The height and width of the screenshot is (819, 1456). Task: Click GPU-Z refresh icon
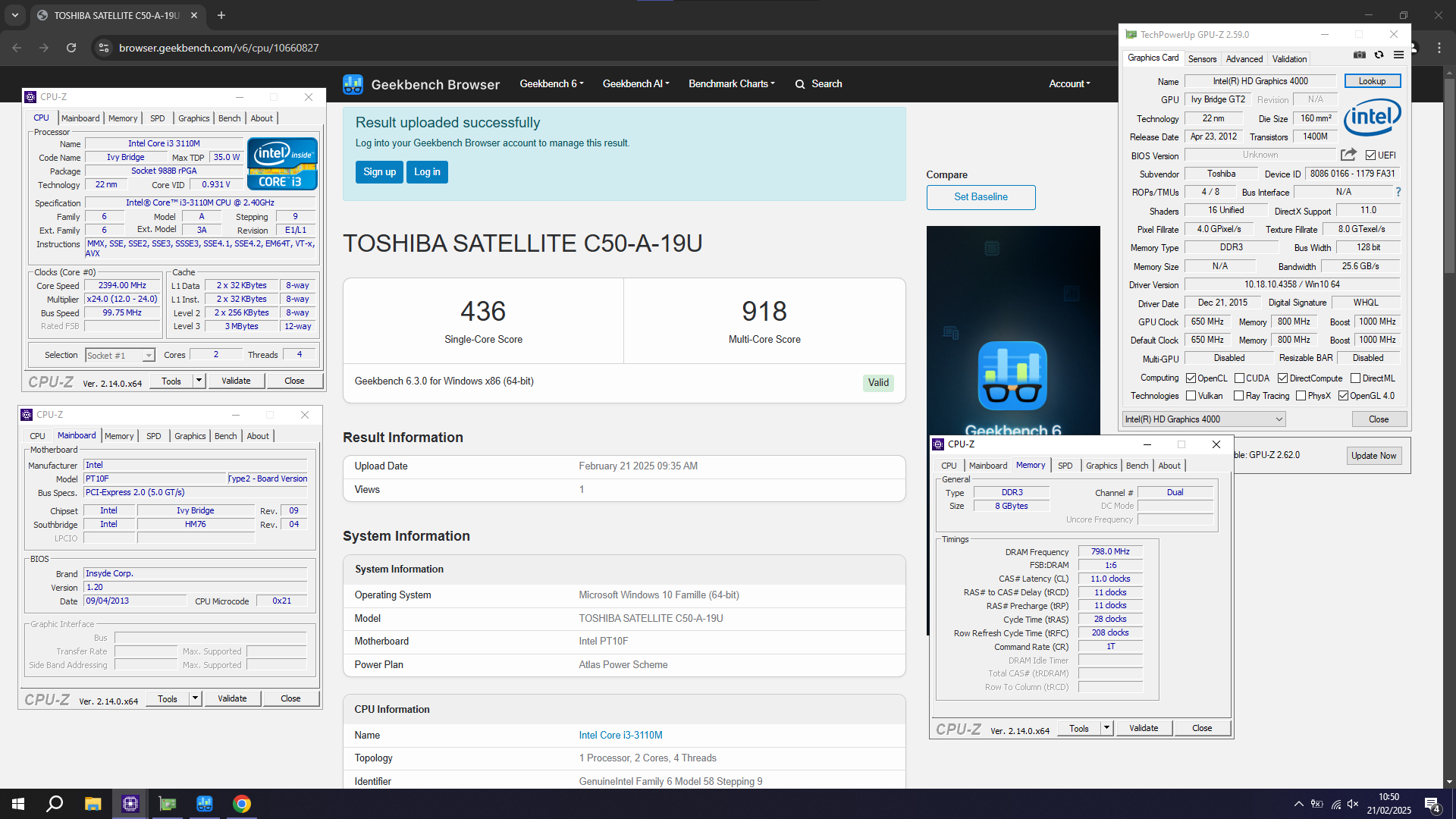coord(1379,55)
